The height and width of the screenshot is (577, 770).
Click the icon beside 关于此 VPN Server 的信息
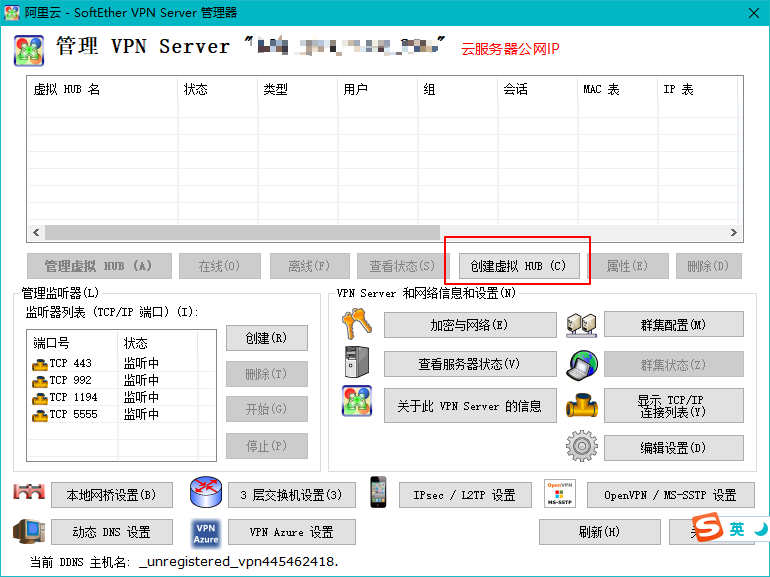coord(357,401)
